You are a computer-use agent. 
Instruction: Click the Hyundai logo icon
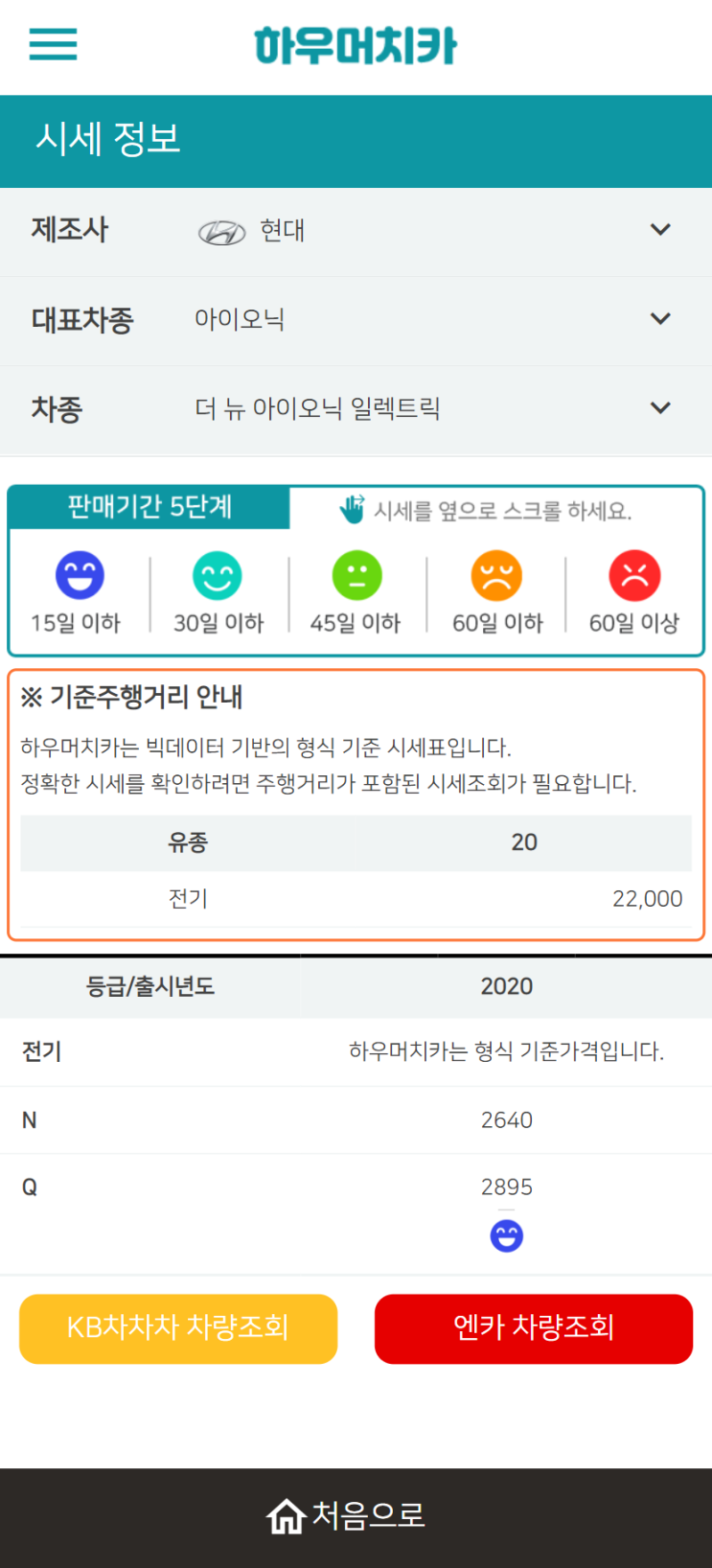point(221,232)
